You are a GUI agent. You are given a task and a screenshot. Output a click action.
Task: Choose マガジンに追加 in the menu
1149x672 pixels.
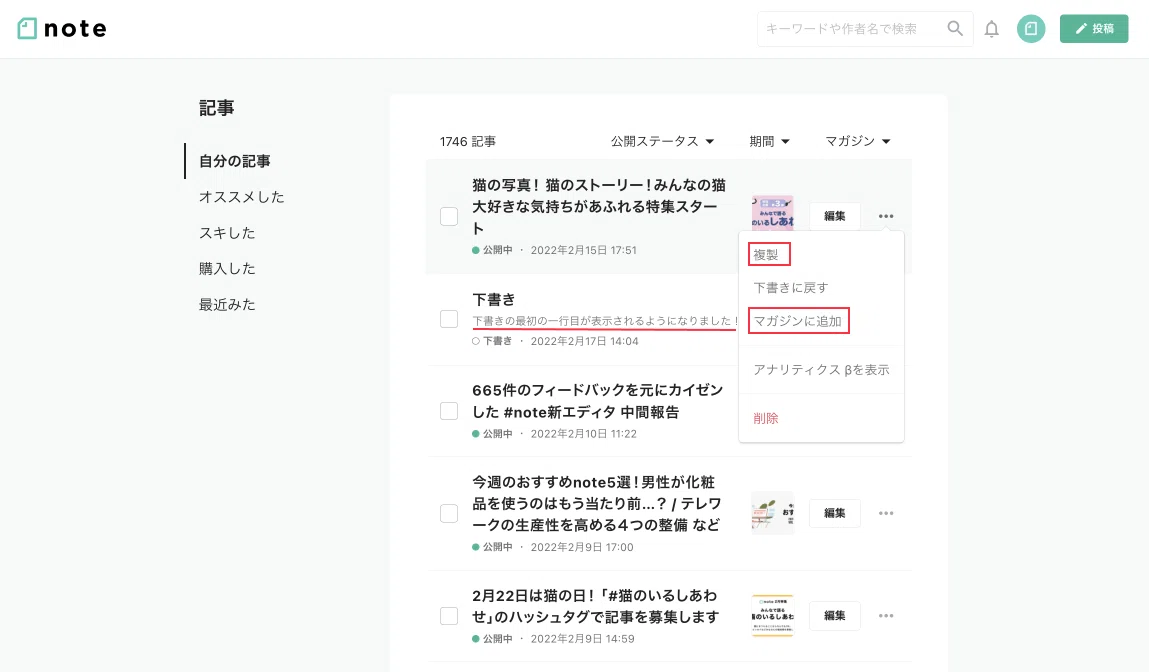point(798,321)
